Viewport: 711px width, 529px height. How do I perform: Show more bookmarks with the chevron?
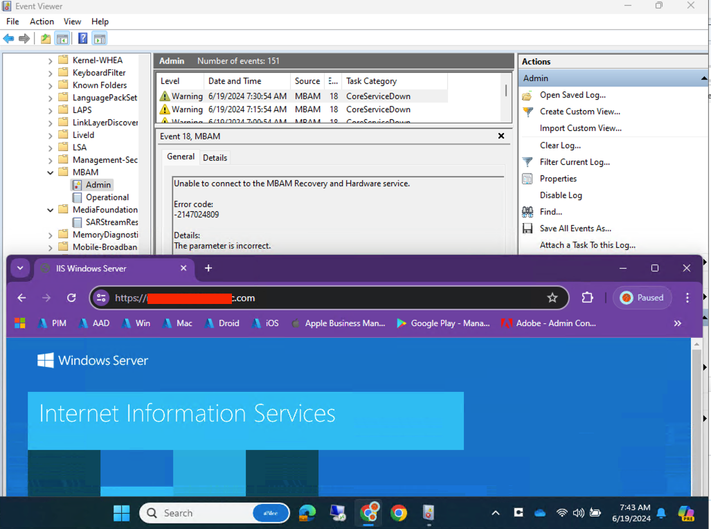pyautogui.click(x=677, y=323)
